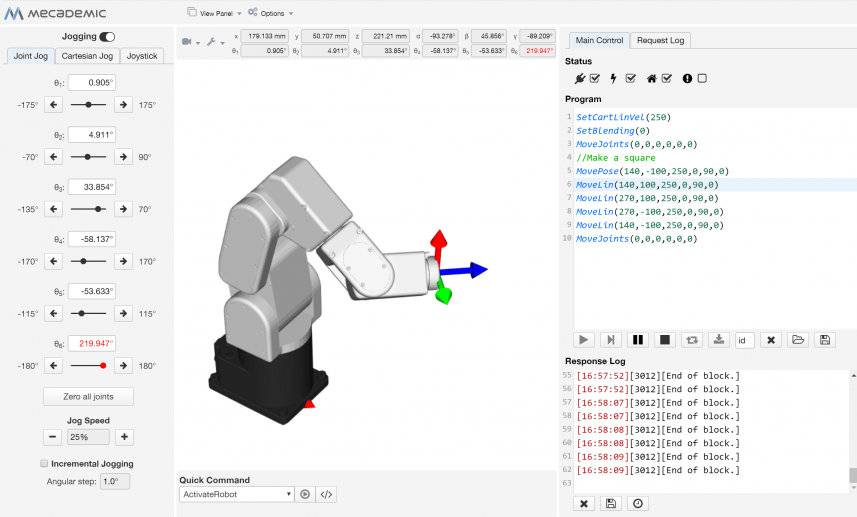Open the wrench tool dropdown
857x517 pixels.
(x=215, y=42)
